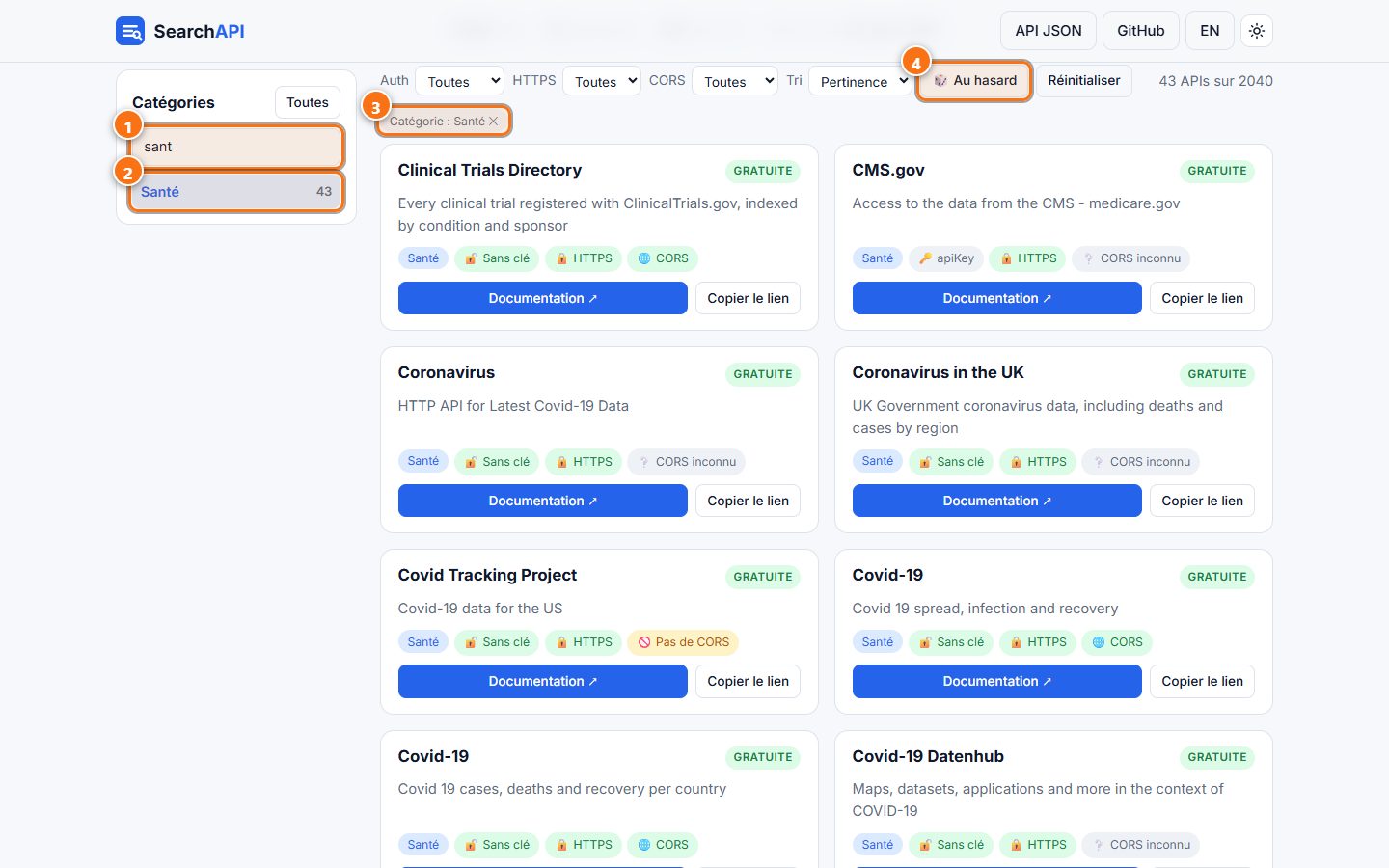
Task: Open the HTTPS filter dropdown
Action: click(x=602, y=81)
